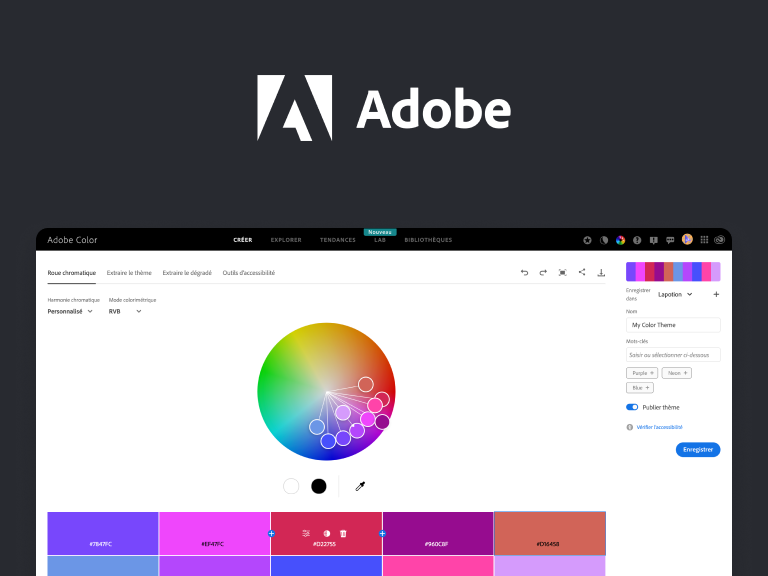The width and height of the screenshot is (768, 576).
Task: Click the Adobe Color logo text
Action: [72, 240]
